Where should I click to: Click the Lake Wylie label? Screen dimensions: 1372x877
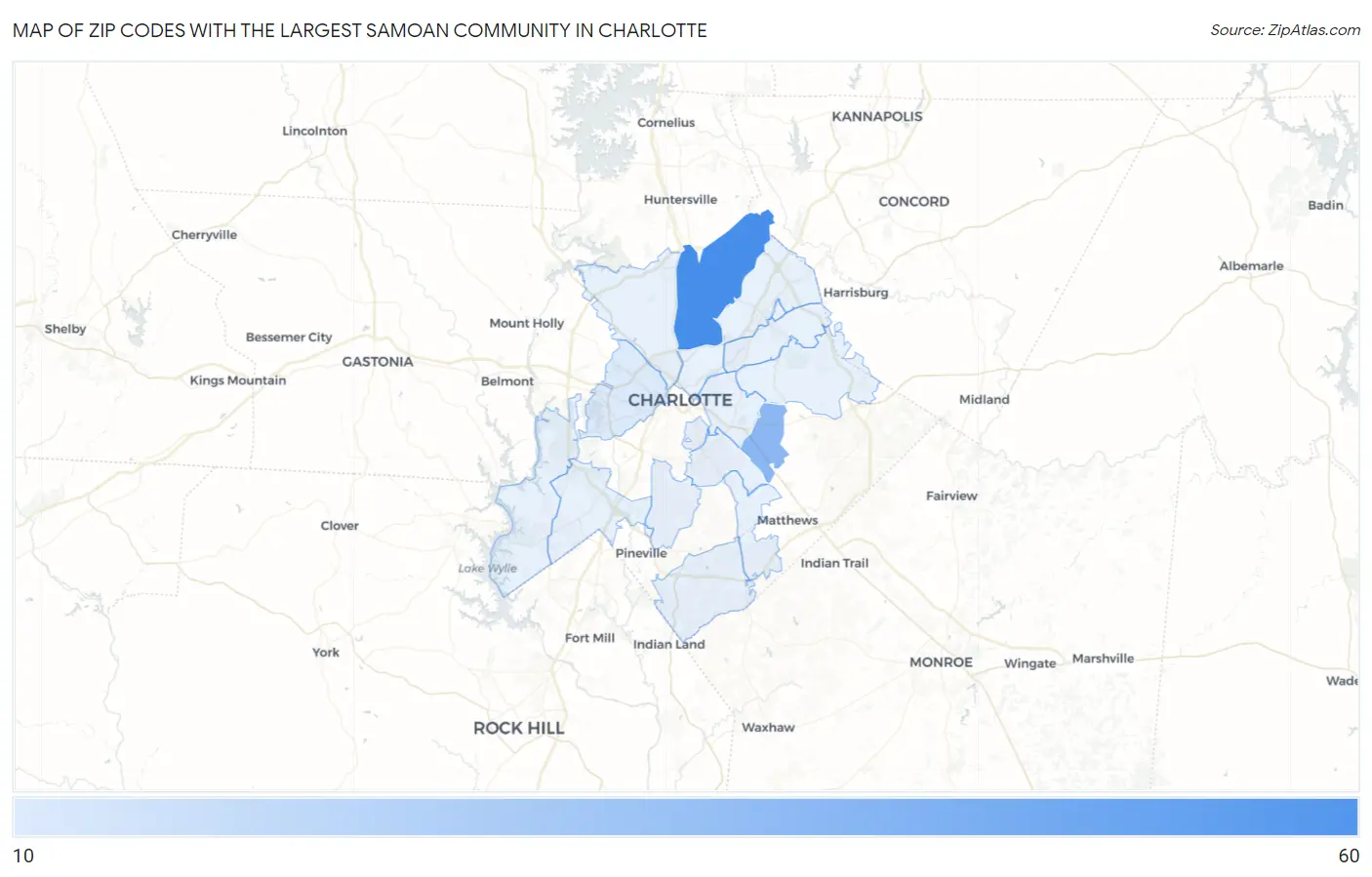coord(487,569)
